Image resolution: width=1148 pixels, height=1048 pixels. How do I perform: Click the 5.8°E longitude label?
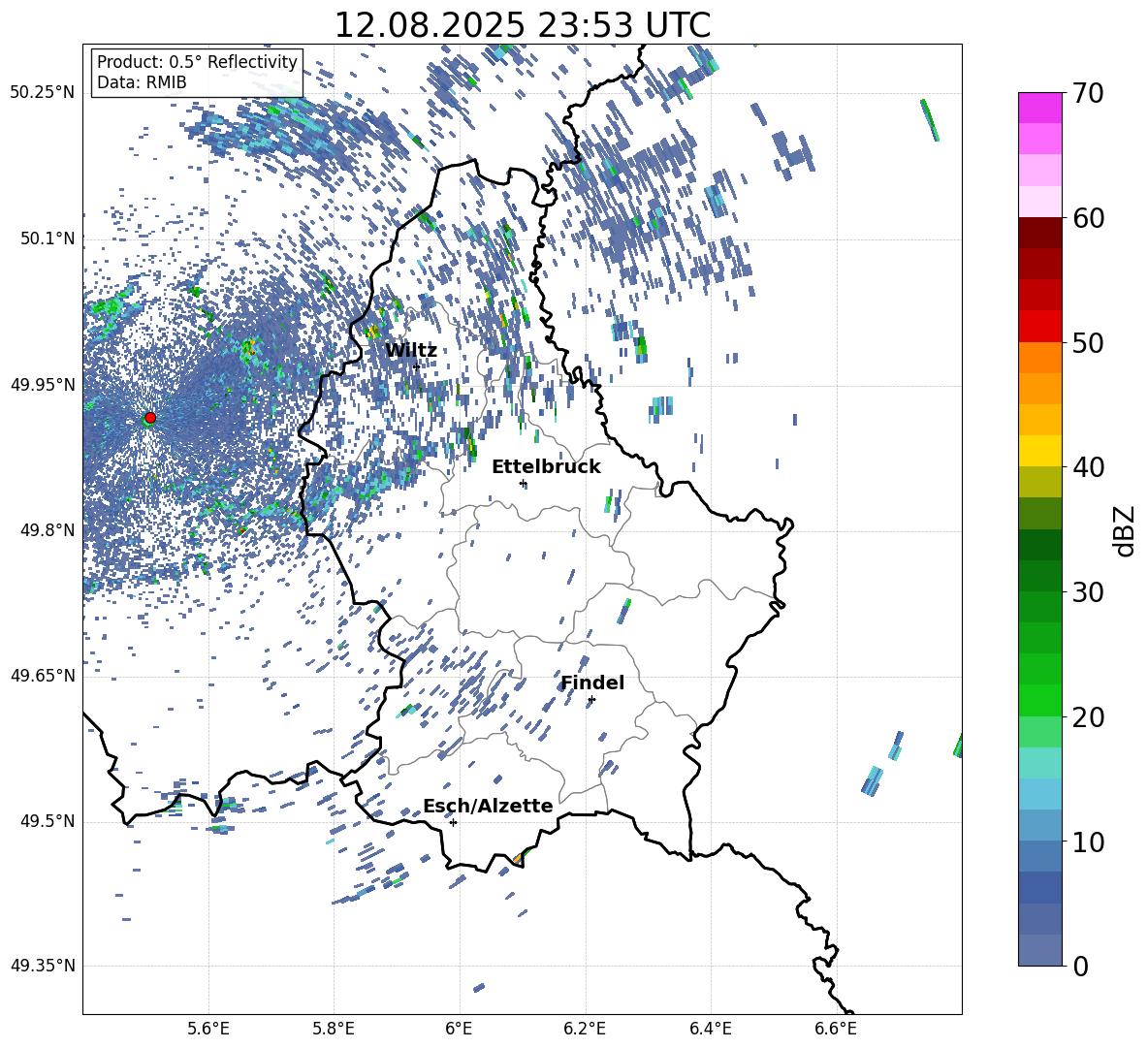(x=334, y=1029)
